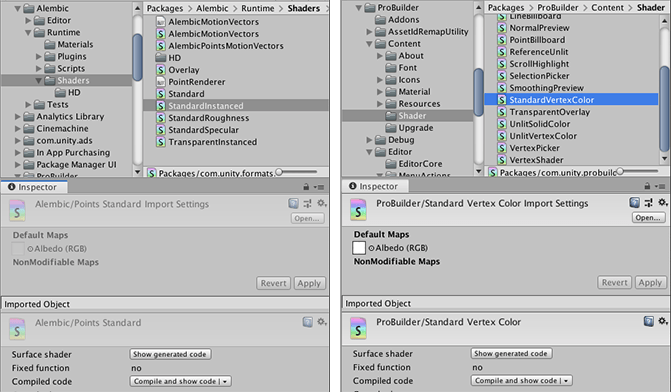Select the StandardRoughness shader icon

tap(160, 118)
